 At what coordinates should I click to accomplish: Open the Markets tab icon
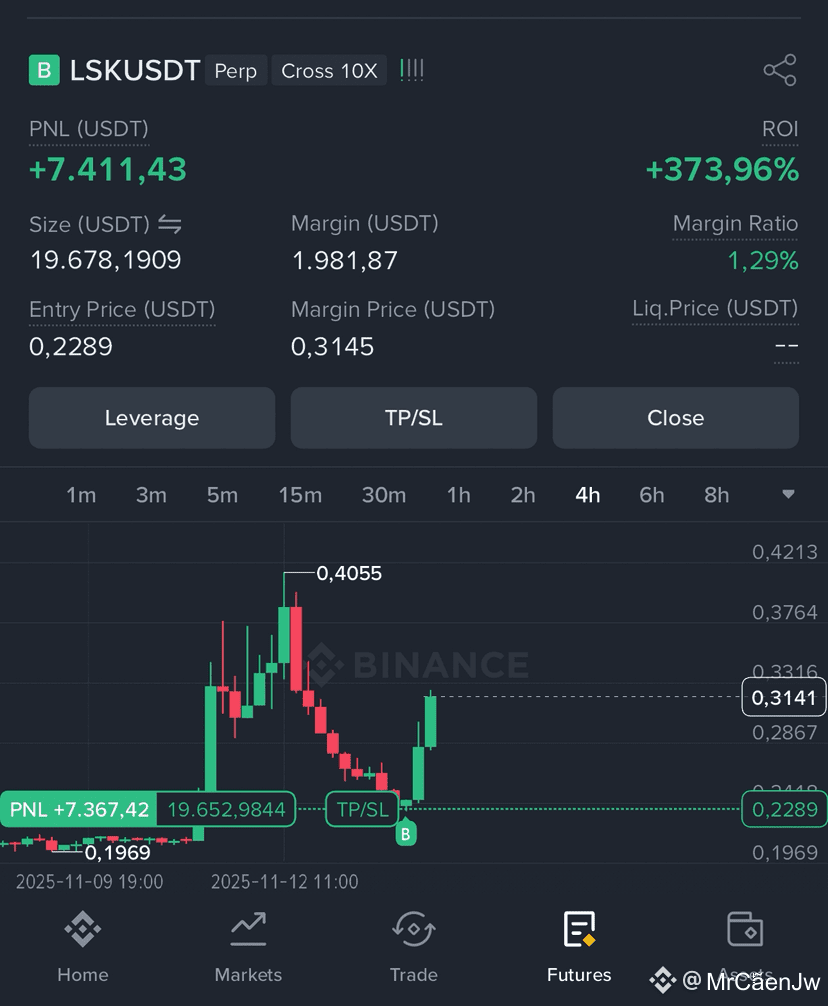tap(248, 929)
